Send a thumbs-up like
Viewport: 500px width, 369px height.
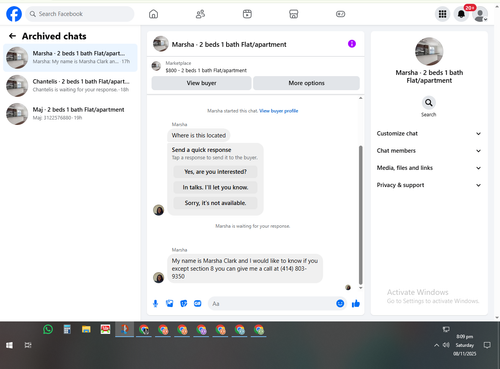pyautogui.click(x=356, y=303)
